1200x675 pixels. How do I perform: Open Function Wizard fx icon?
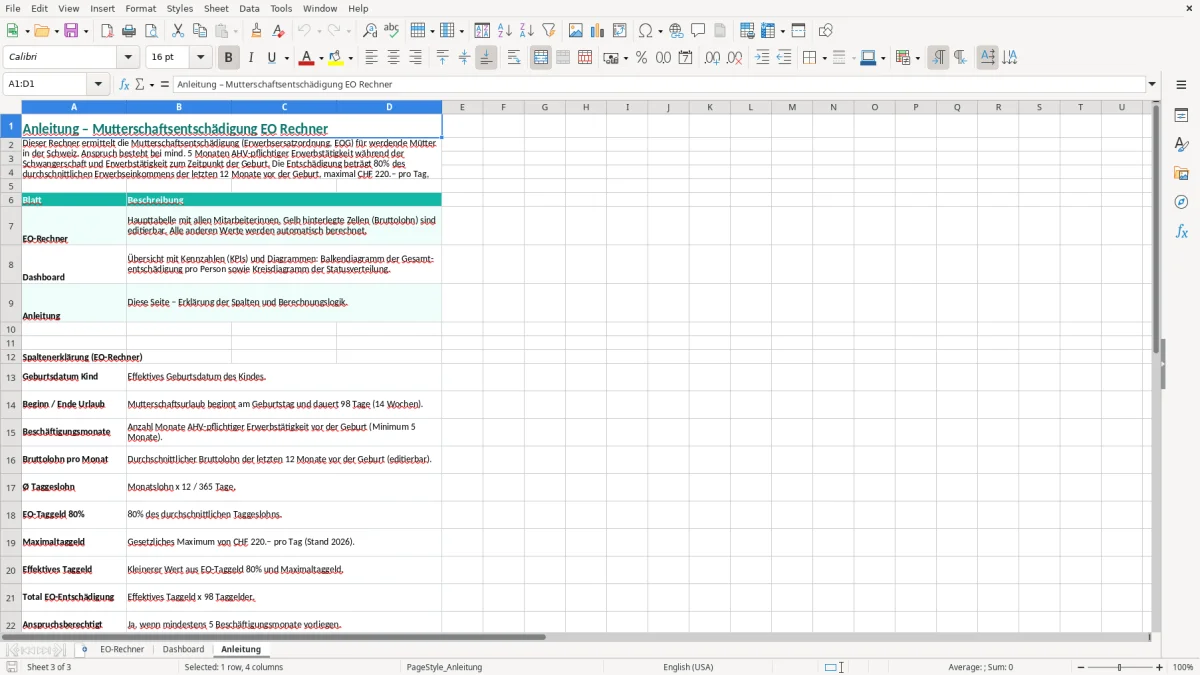tap(124, 84)
